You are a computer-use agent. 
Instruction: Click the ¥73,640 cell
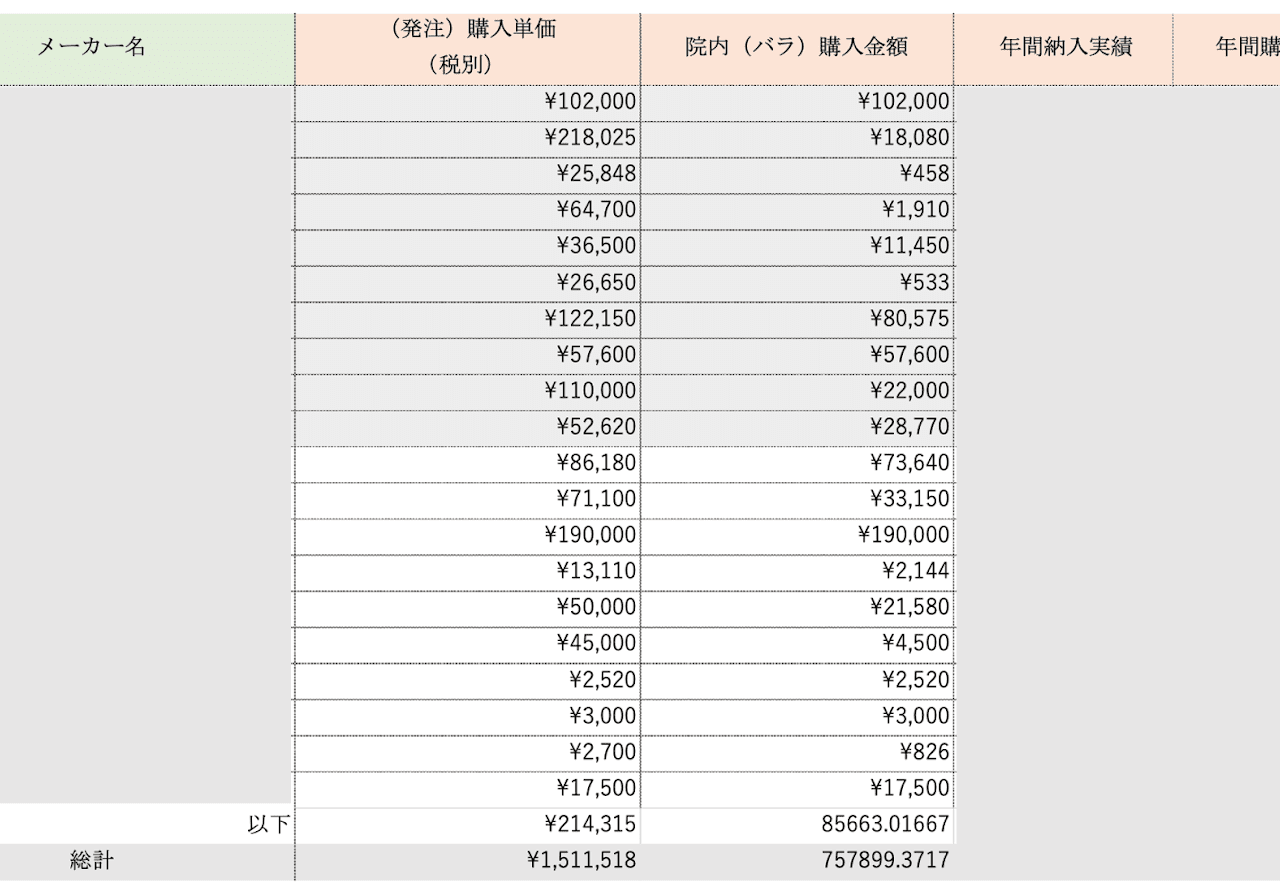(797, 463)
